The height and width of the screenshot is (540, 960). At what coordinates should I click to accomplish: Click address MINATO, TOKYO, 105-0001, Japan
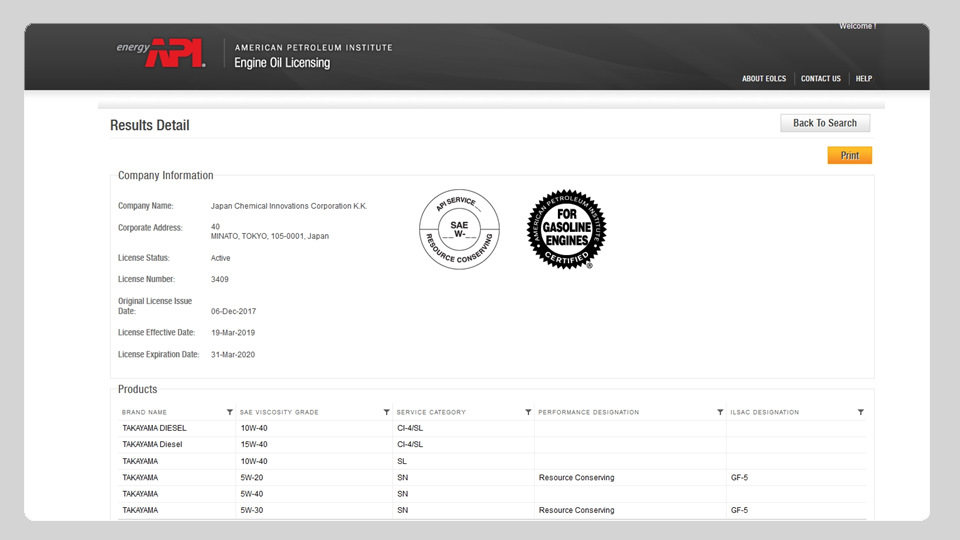(269, 236)
